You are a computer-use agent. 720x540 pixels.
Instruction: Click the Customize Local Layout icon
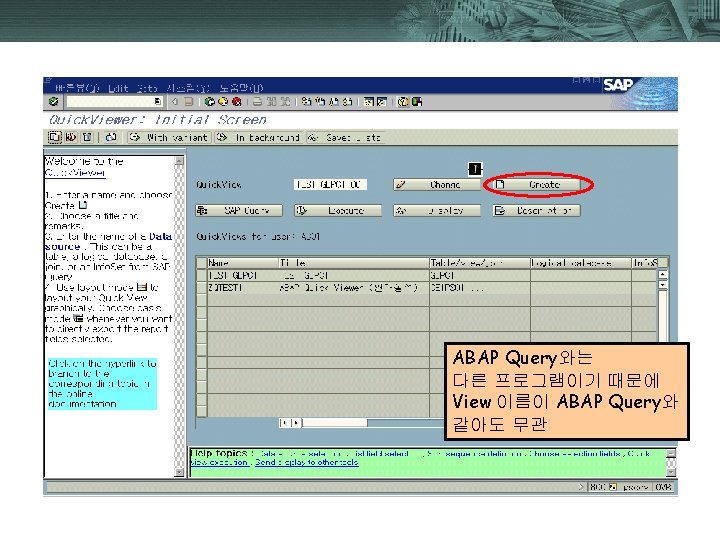pos(417,101)
